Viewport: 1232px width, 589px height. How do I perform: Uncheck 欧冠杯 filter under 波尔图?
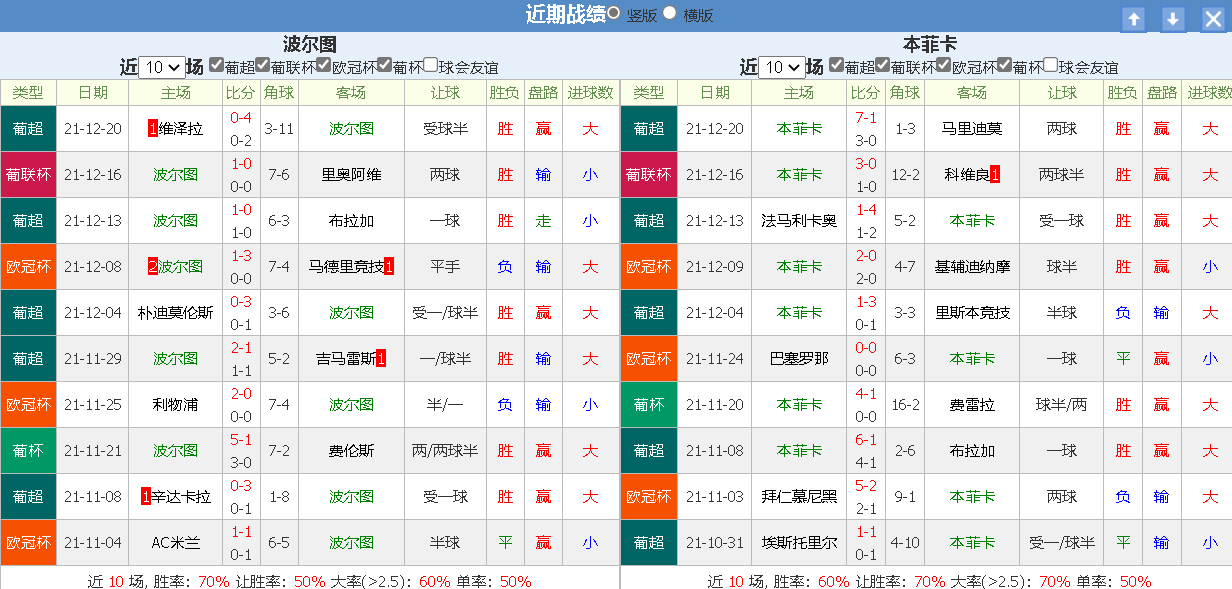323,65
